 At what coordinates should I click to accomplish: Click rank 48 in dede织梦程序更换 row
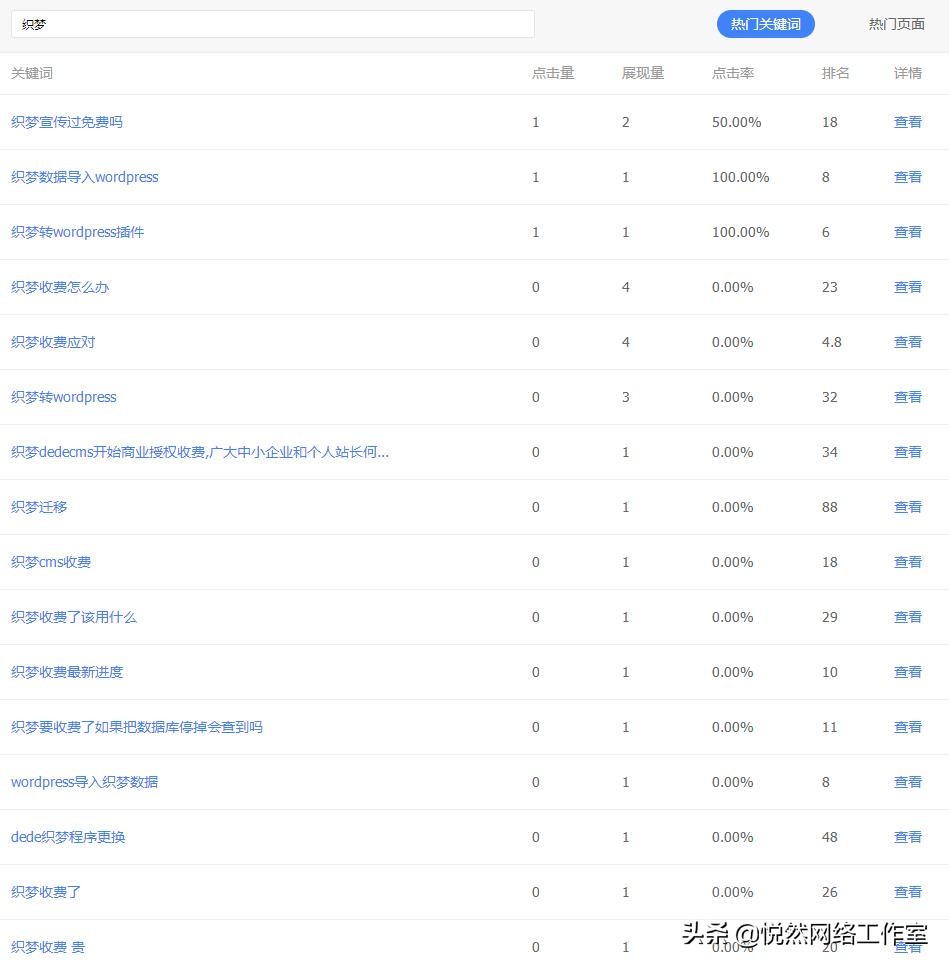click(x=829, y=837)
